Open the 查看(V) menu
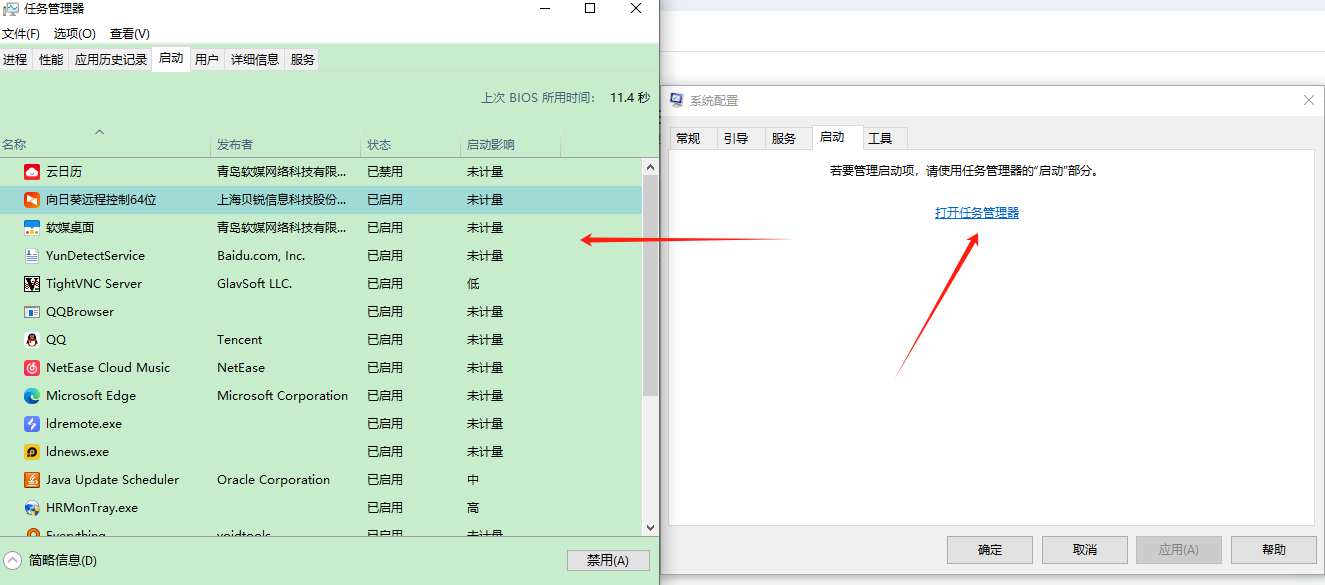This screenshot has width=1325, height=585. [x=130, y=34]
